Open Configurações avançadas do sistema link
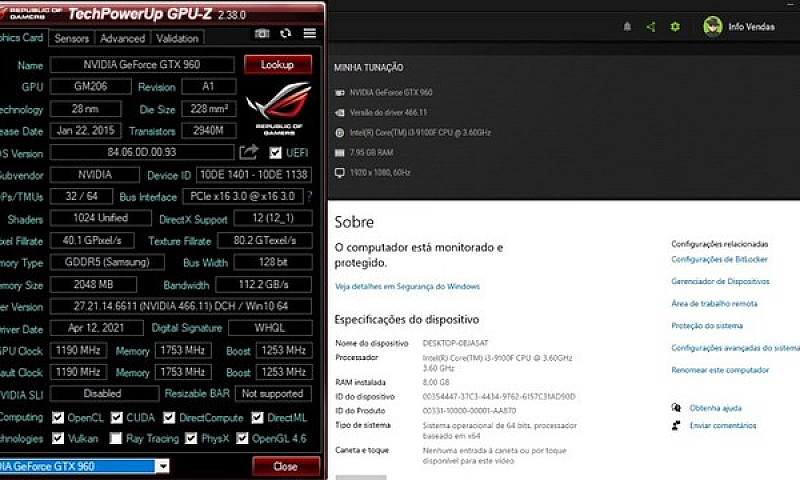Screen dimensions: 800x480 pos(735,348)
